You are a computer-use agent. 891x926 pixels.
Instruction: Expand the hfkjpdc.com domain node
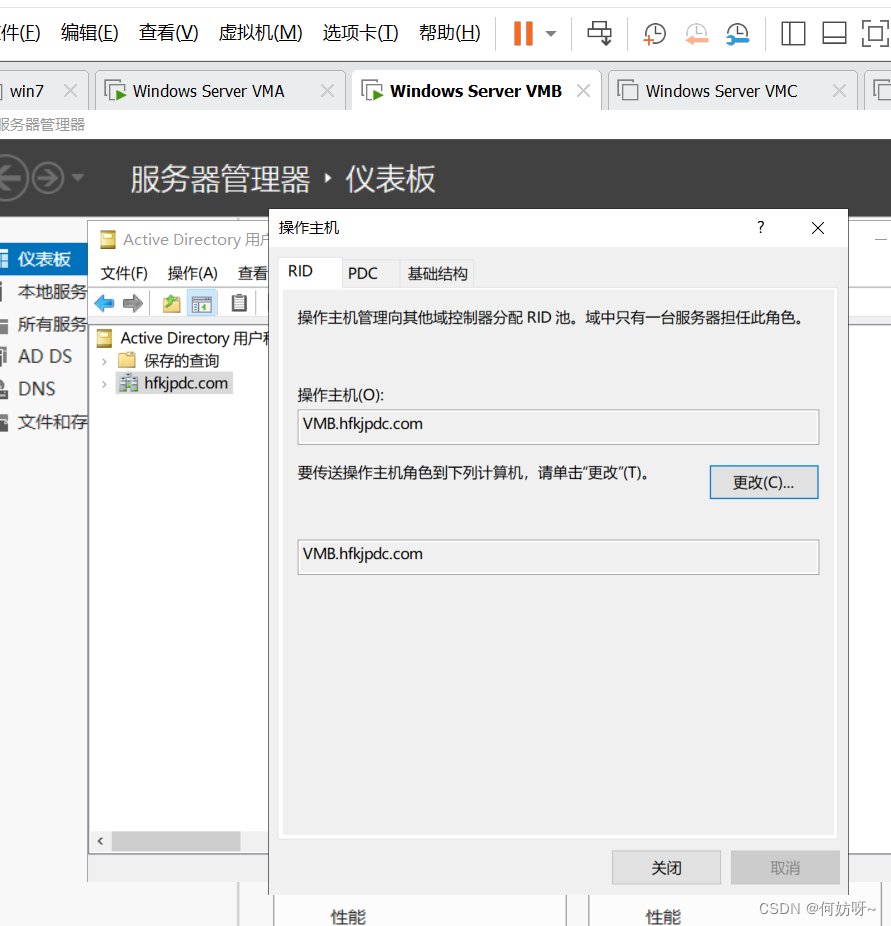(x=104, y=384)
